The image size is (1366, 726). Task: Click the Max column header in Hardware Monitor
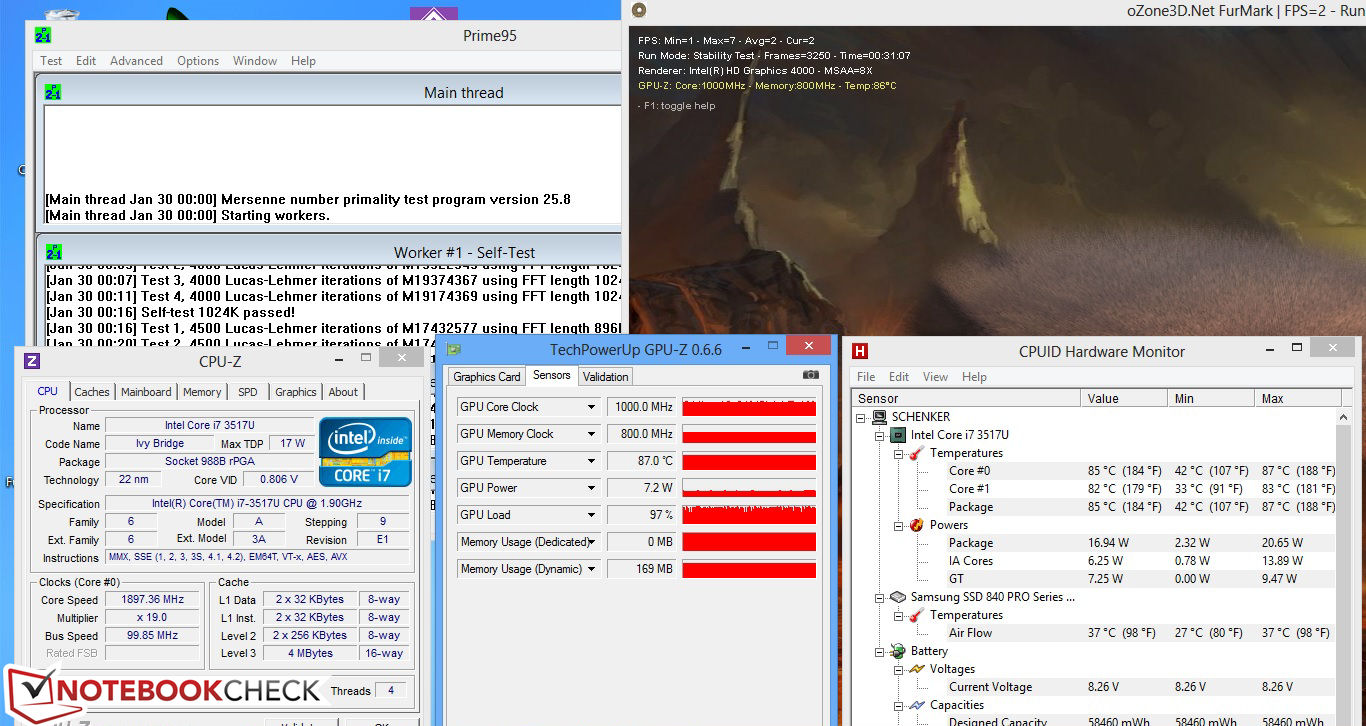click(x=1296, y=398)
